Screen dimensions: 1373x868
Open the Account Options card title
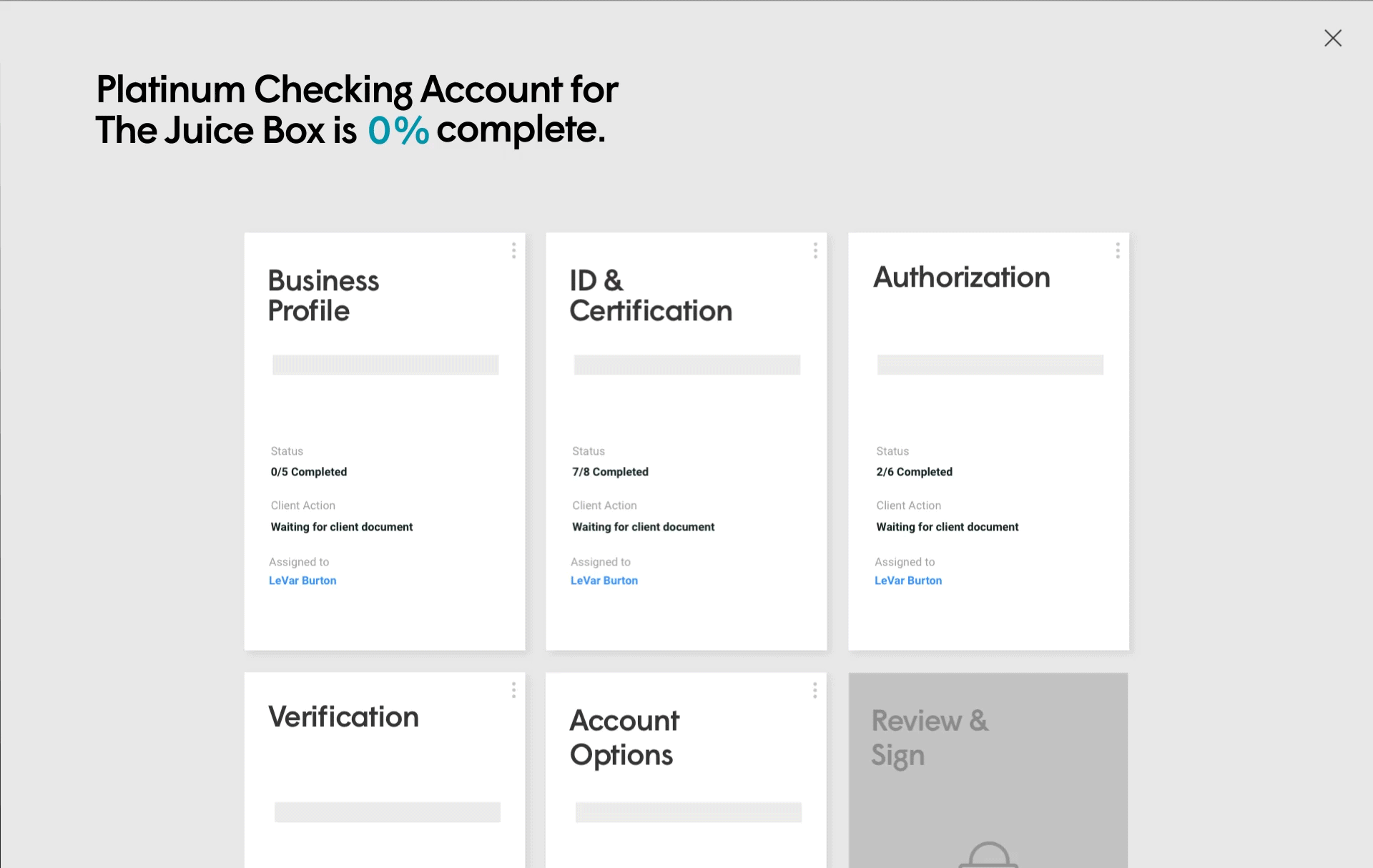click(624, 737)
